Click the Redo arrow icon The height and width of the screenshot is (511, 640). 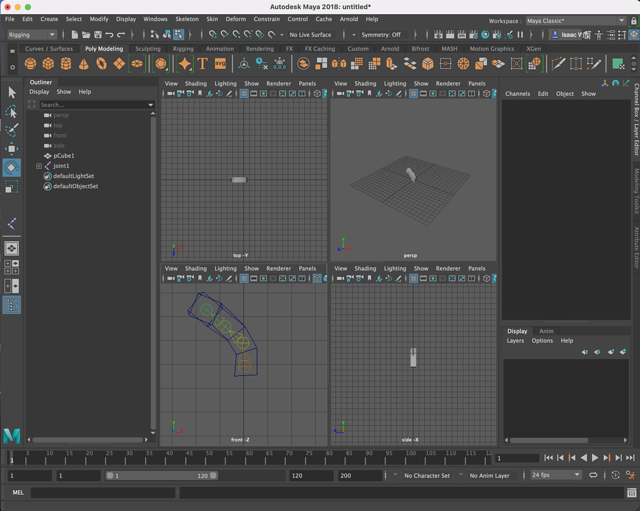(121, 35)
